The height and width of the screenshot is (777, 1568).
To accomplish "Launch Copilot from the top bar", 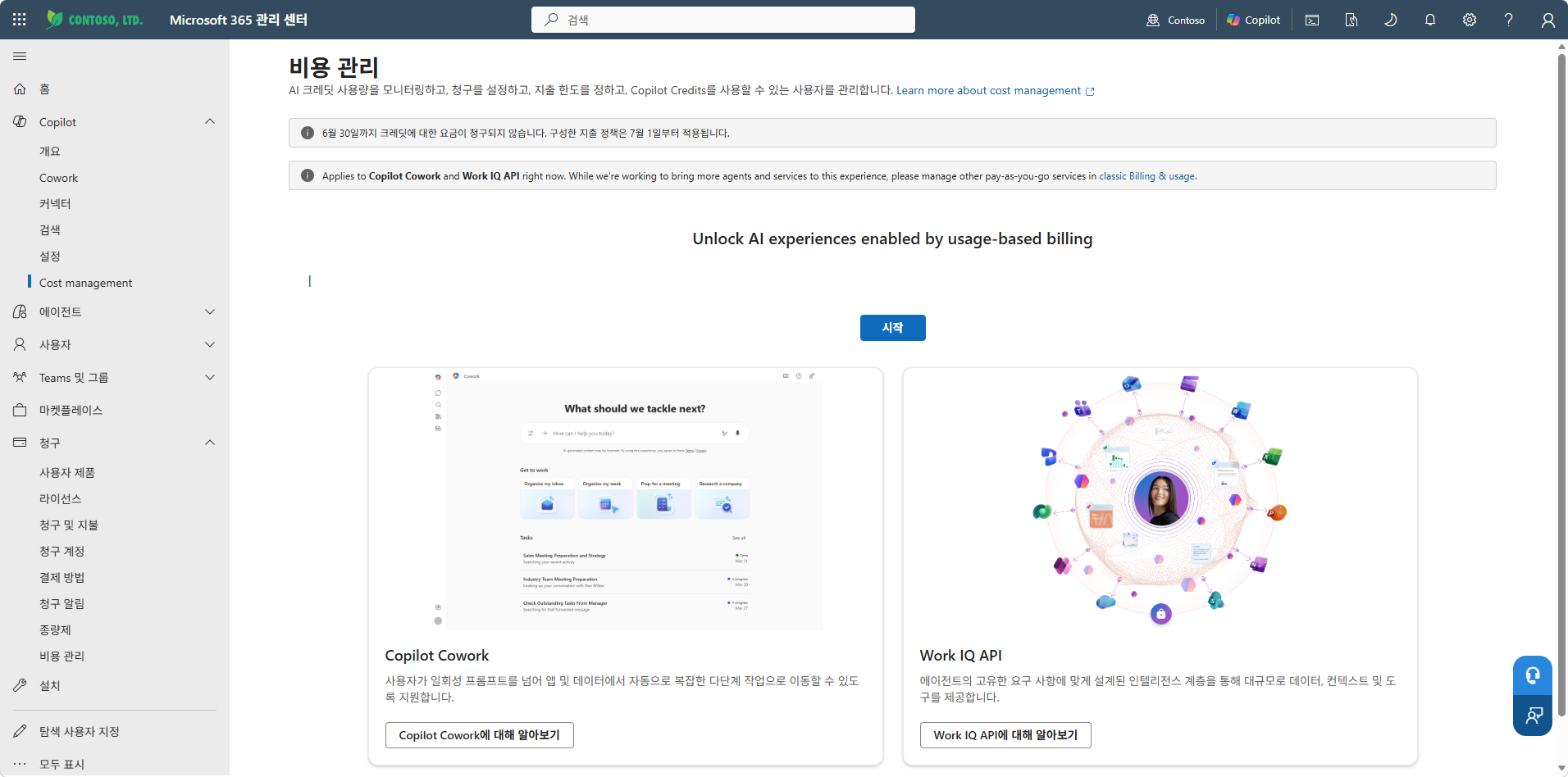I will 1253,20.
